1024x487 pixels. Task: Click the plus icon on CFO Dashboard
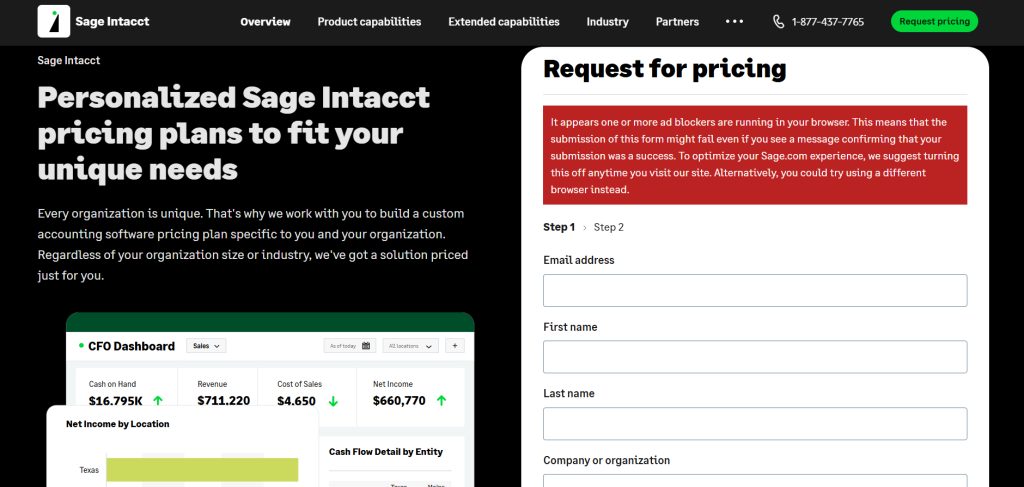pyautogui.click(x=455, y=346)
